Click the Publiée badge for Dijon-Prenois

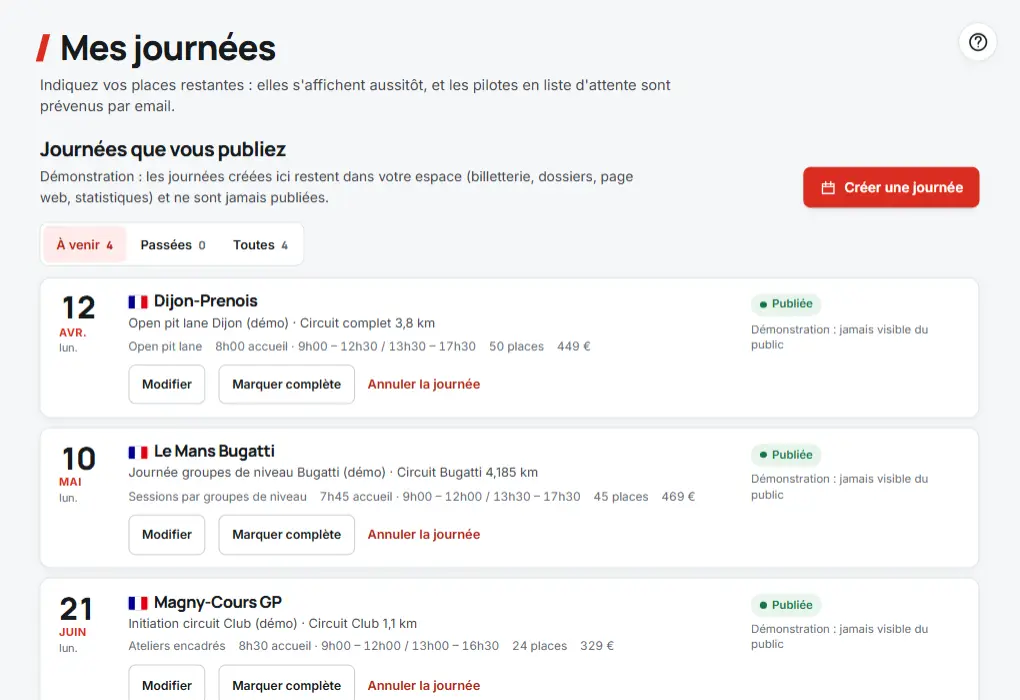coord(786,304)
